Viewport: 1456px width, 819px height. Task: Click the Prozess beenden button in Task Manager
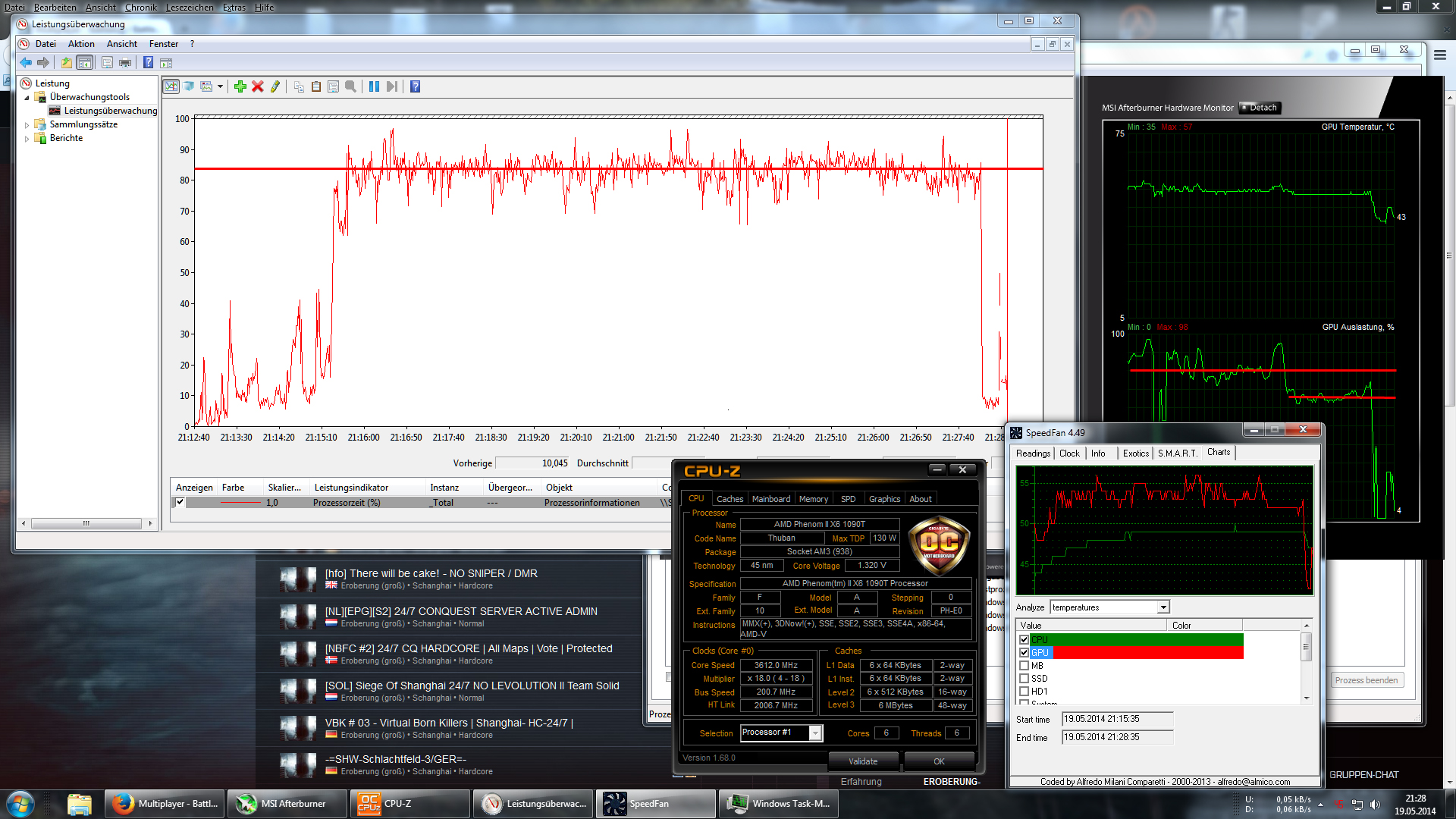(1367, 680)
